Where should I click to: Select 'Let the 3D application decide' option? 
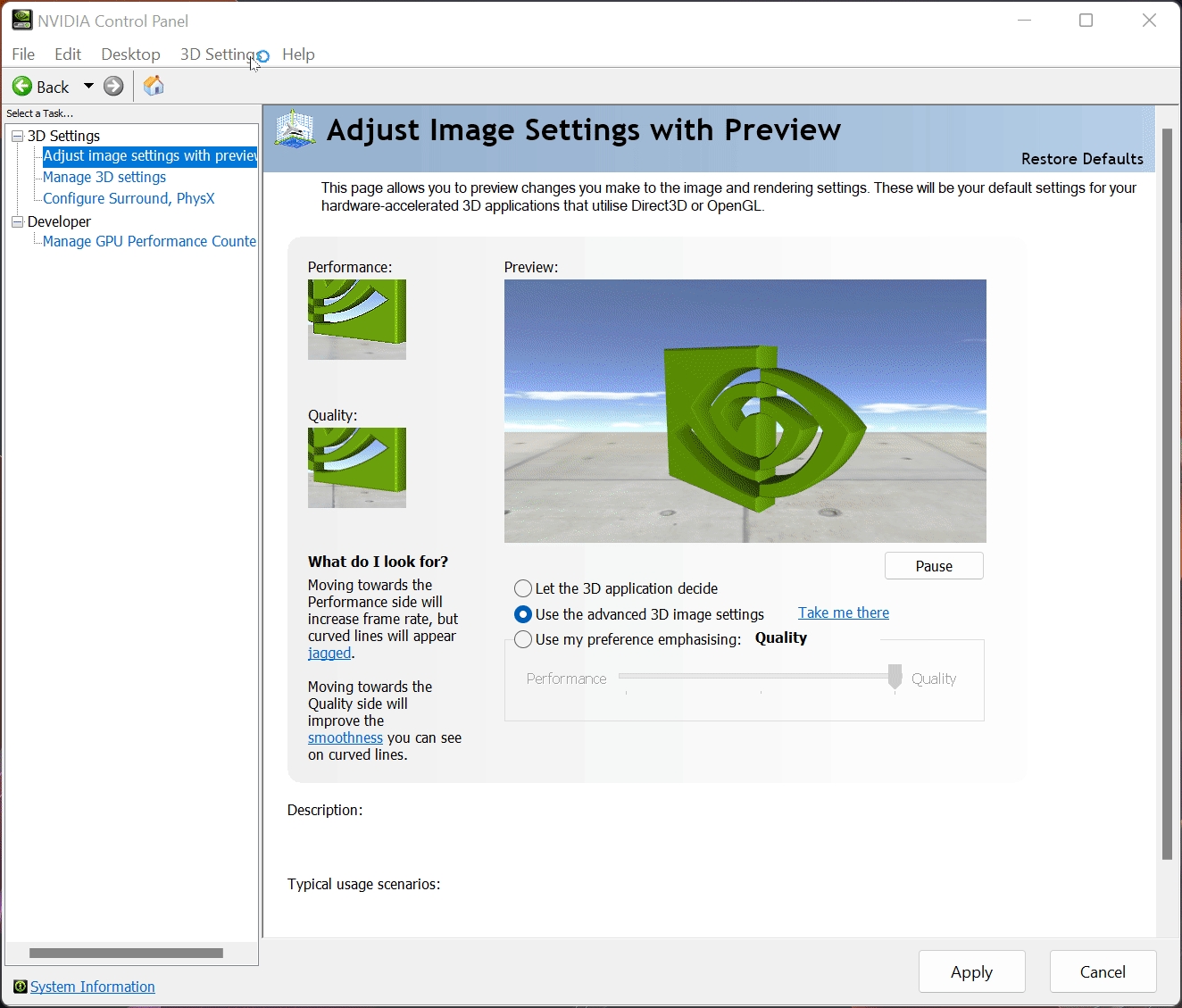click(x=523, y=588)
